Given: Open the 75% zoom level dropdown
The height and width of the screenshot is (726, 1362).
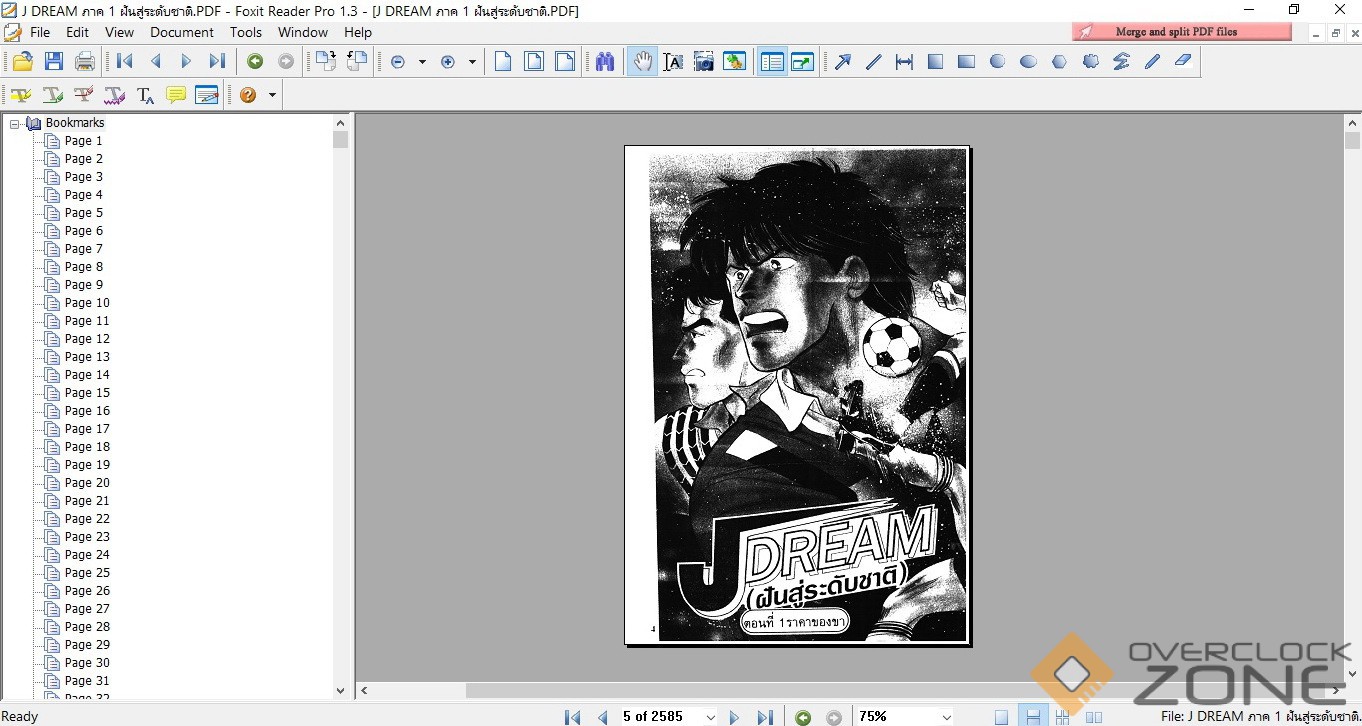Looking at the screenshot, I should pos(946,717).
